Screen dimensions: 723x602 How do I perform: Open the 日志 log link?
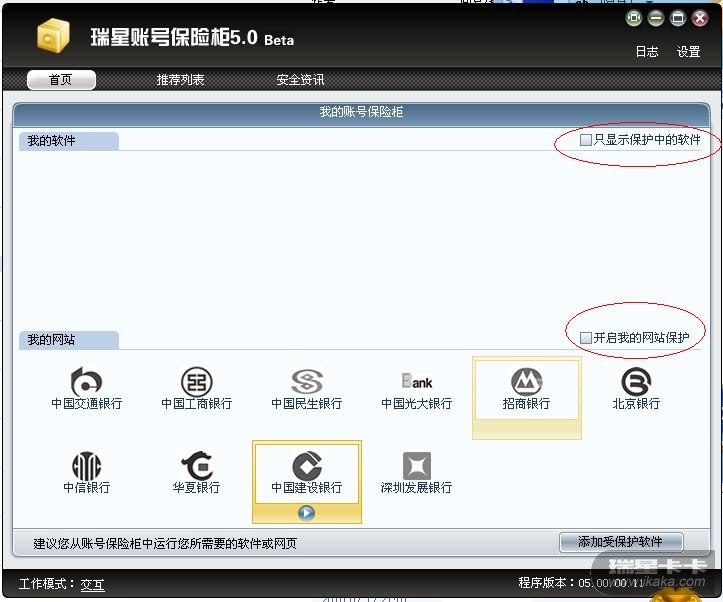pyautogui.click(x=647, y=51)
